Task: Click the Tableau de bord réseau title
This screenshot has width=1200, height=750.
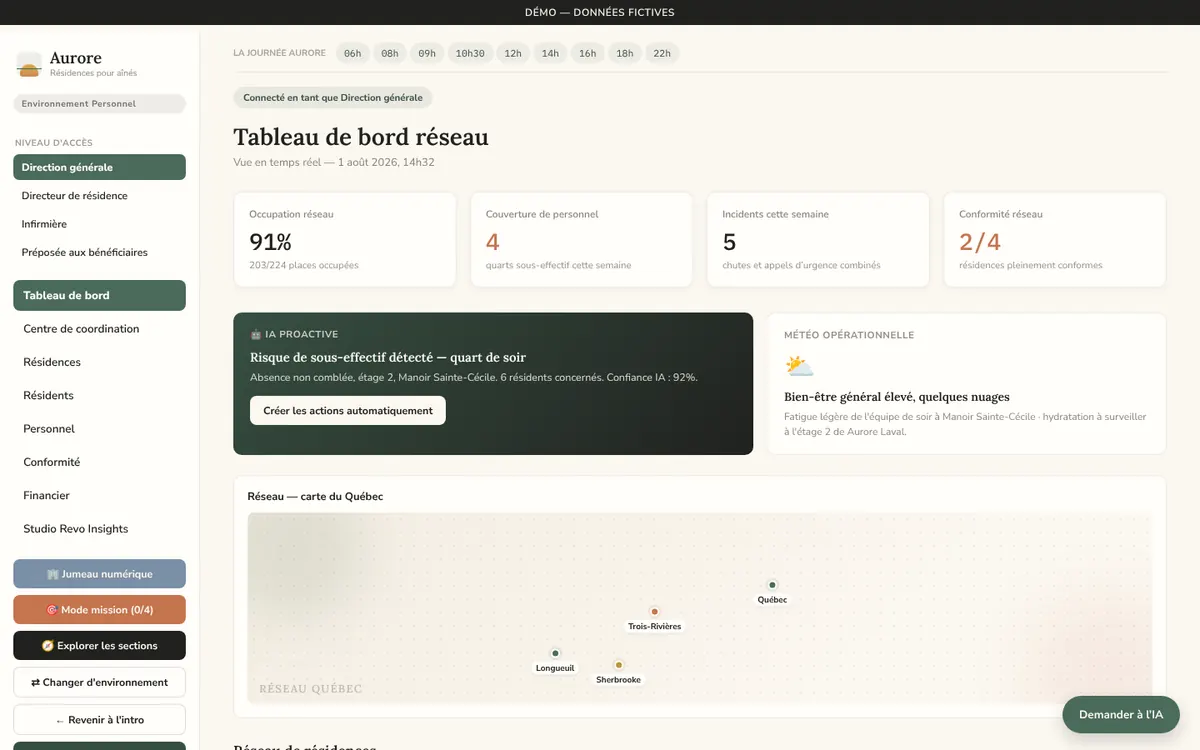Action: point(361,138)
